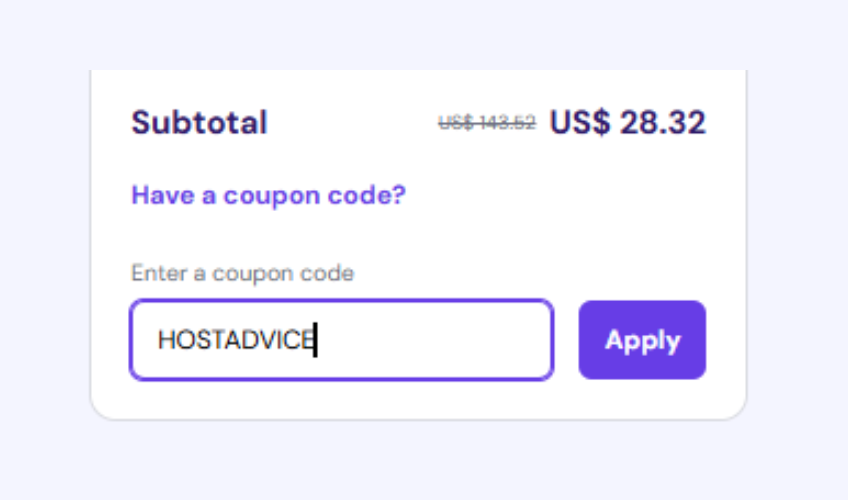Screen dimensions: 848x500
Task: Click the word "Subtotal" in the card
Action: point(199,123)
